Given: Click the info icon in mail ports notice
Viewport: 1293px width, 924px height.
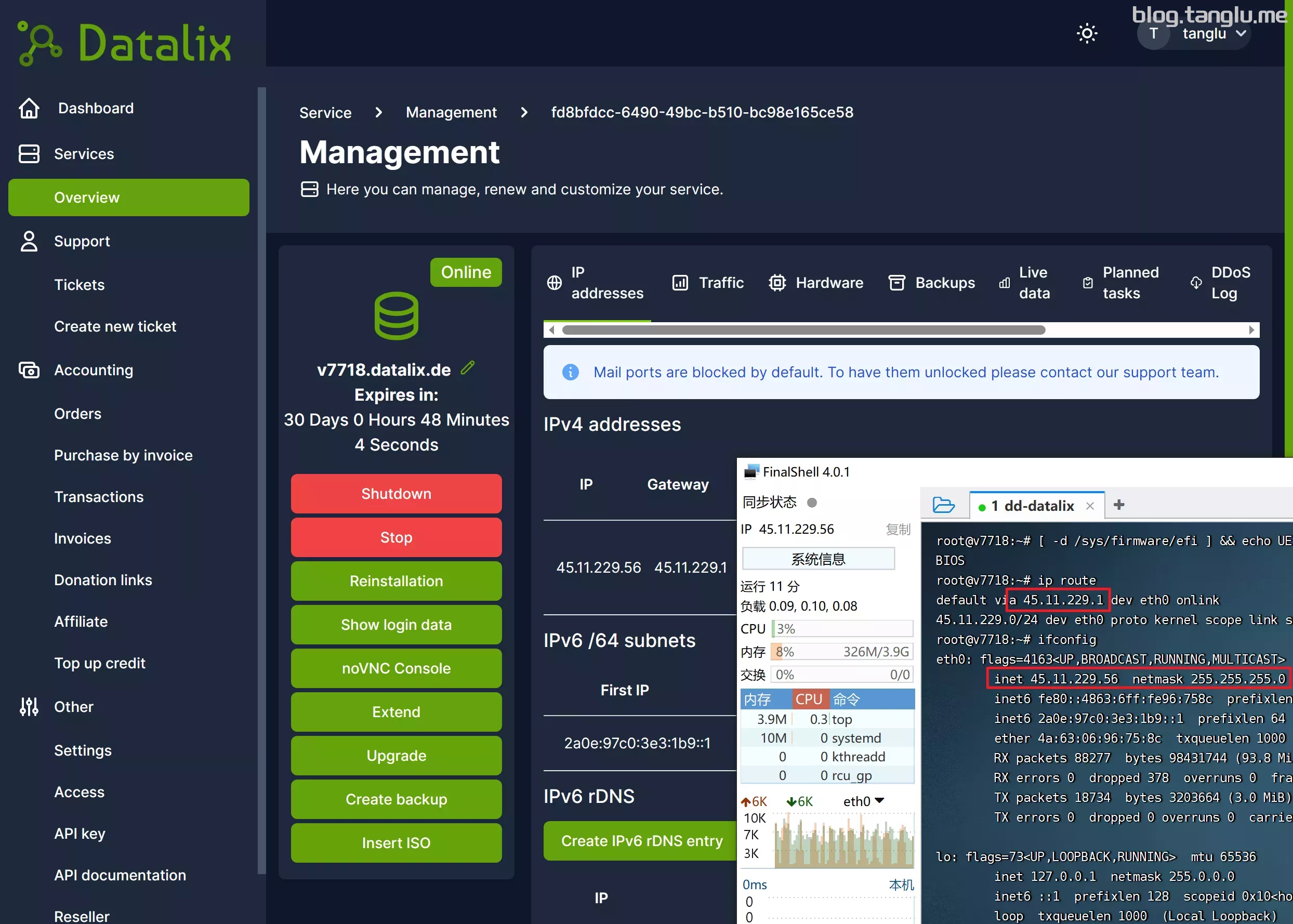Looking at the screenshot, I should [570, 372].
